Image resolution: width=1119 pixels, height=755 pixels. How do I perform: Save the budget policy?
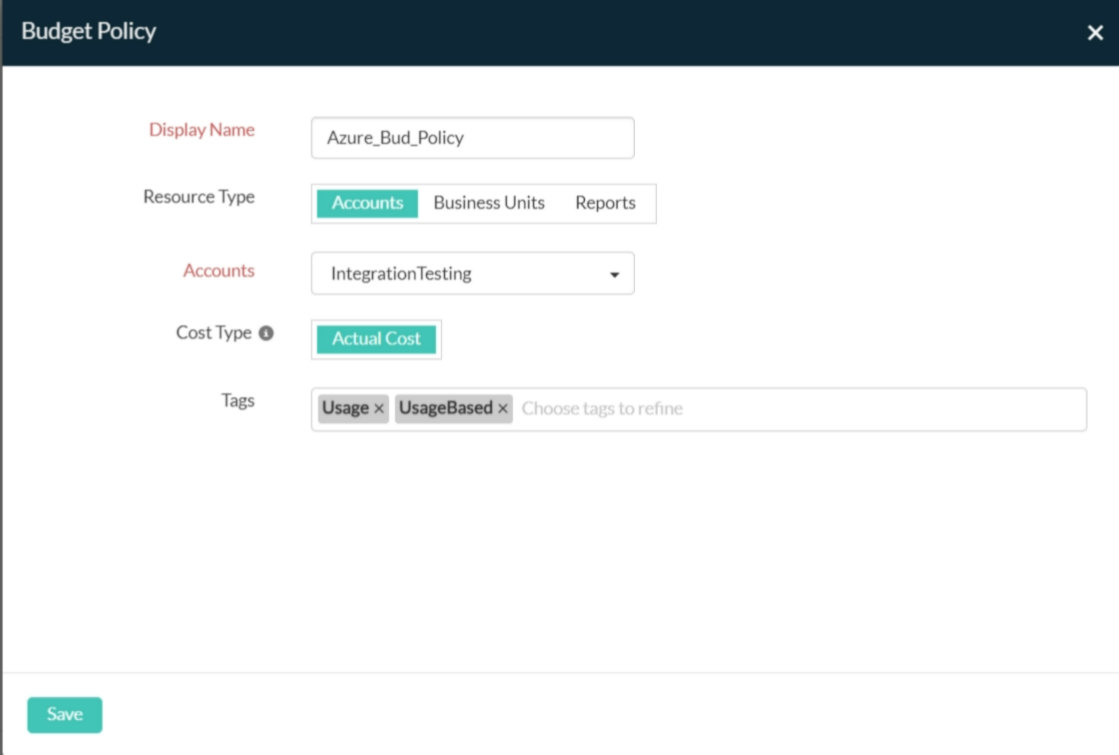point(65,714)
